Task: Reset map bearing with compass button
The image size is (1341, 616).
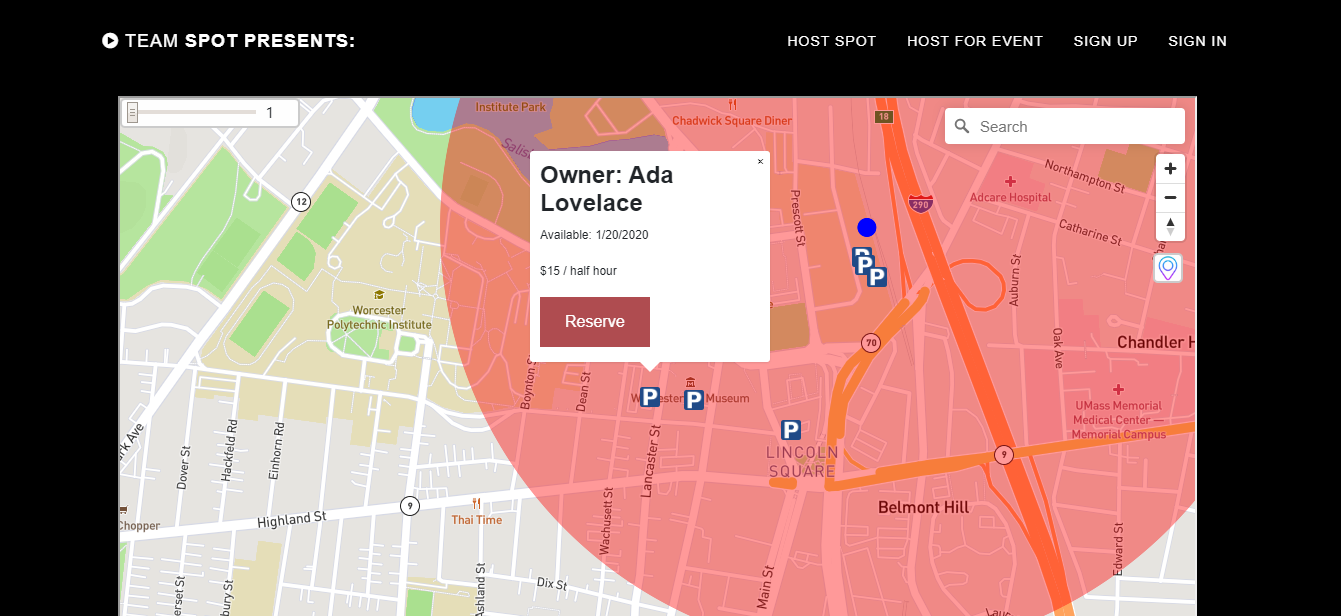Action: tap(1170, 227)
